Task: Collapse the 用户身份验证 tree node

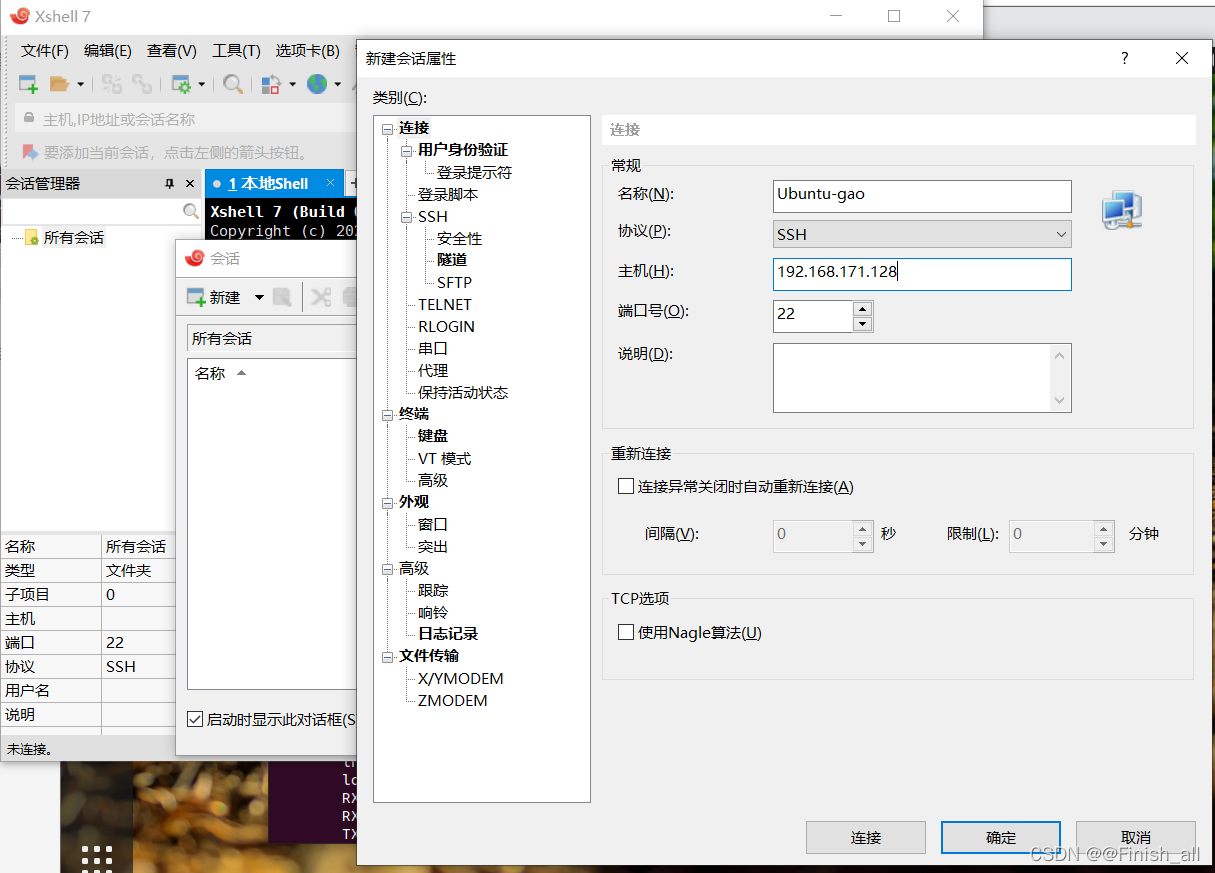Action: tap(407, 150)
